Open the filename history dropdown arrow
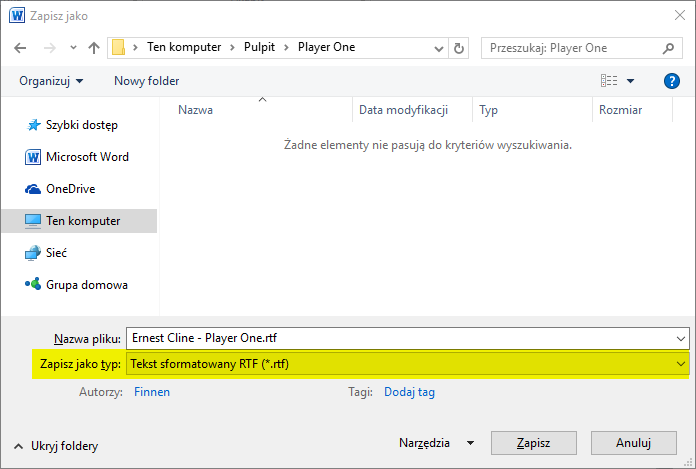696x469 pixels. pyautogui.click(x=681, y=339)
